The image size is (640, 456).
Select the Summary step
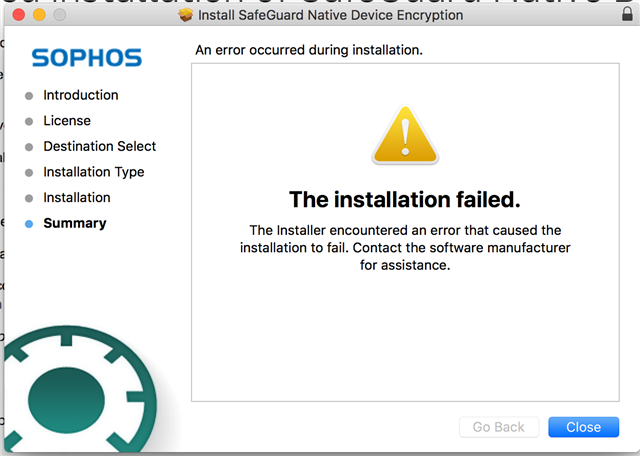click(x=75, y=223)
